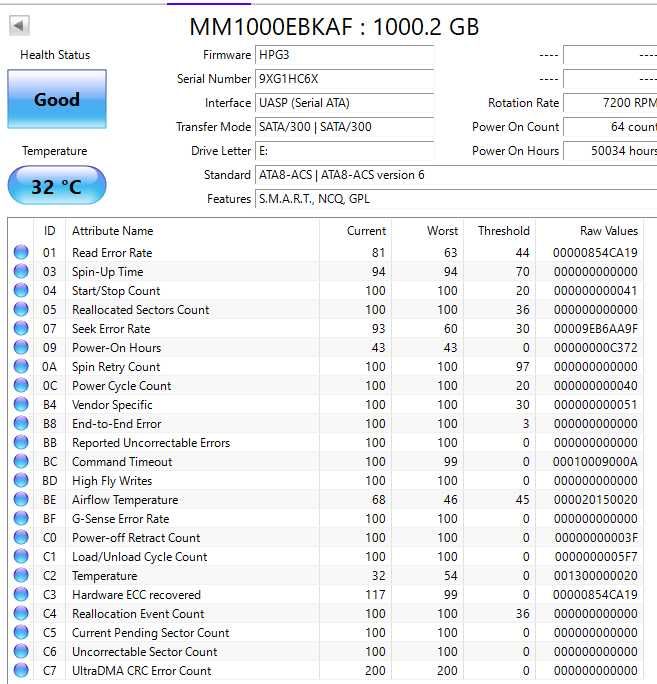
Task: Click the Features field S.M.A.R.T., NCQ, GPL
Action: tap(456, 199)
